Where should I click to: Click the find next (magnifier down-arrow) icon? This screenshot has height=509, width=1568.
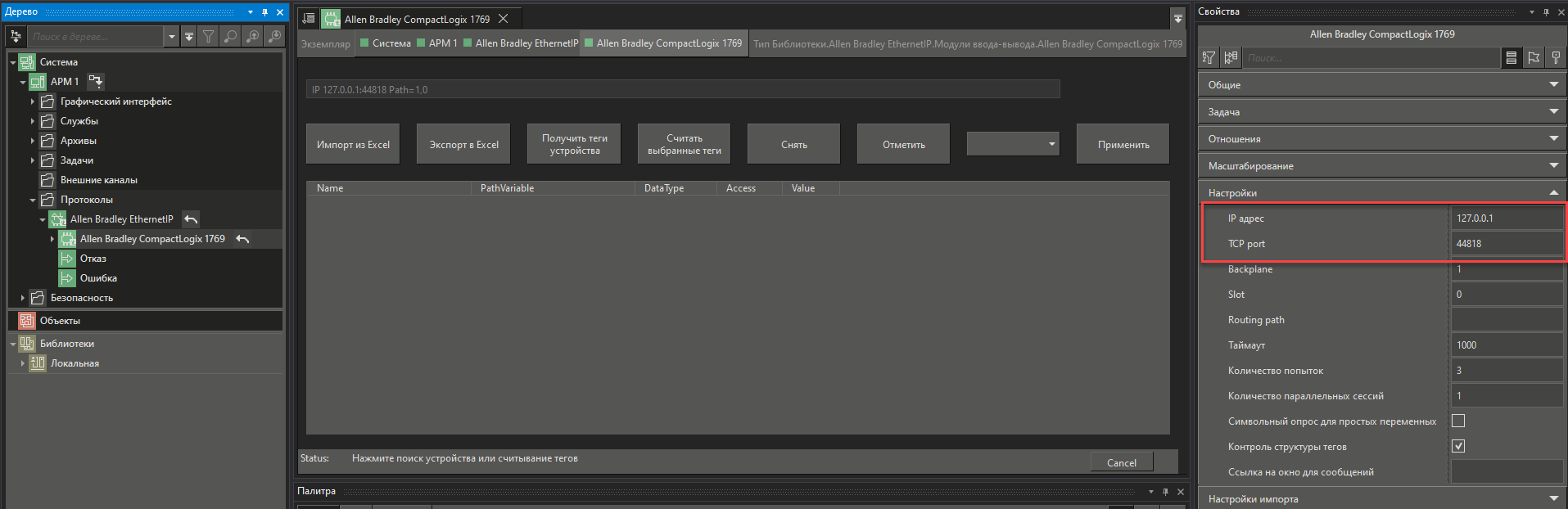pyautogui.click(x=275, y=37)
